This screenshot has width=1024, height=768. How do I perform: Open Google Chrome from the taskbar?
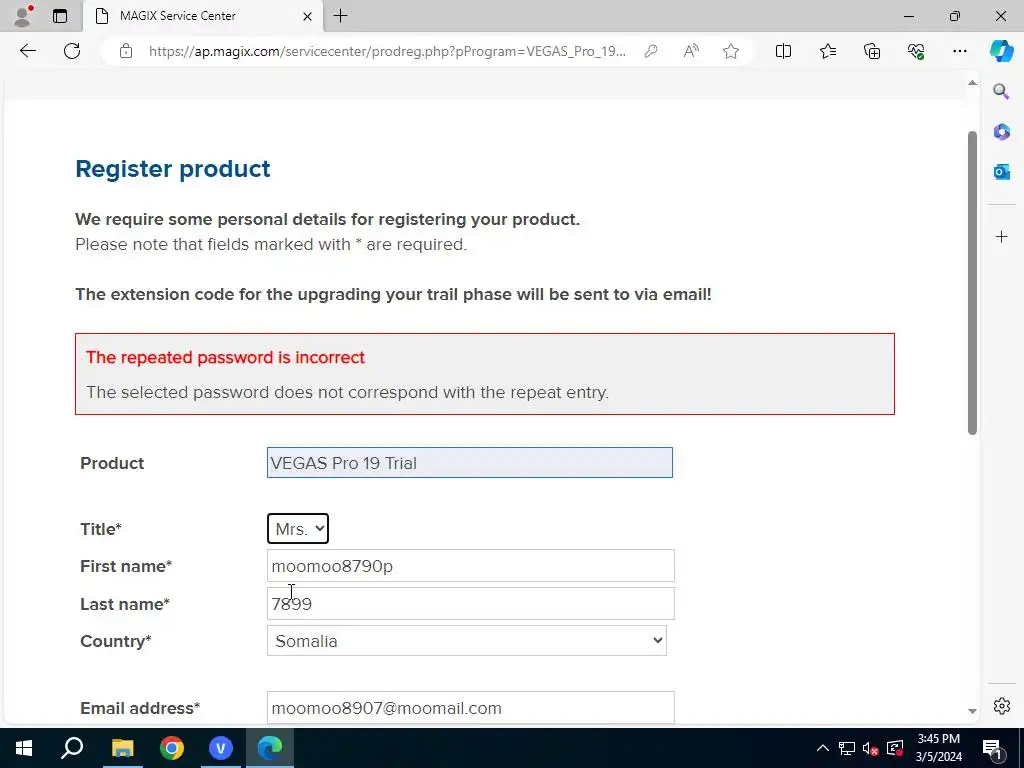[172, 748]
